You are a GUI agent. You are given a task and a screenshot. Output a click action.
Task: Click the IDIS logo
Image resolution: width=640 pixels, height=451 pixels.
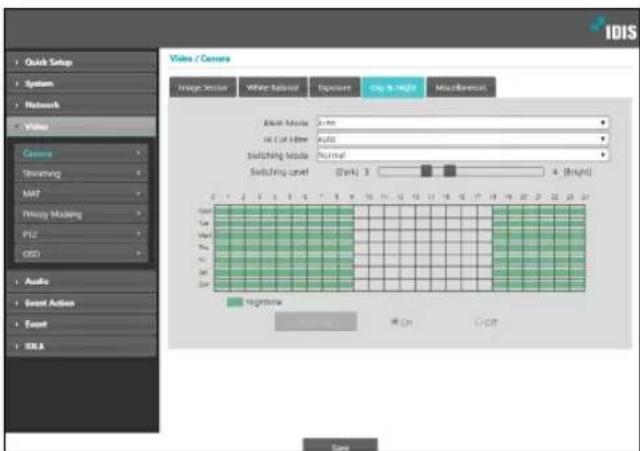[613, 29]
